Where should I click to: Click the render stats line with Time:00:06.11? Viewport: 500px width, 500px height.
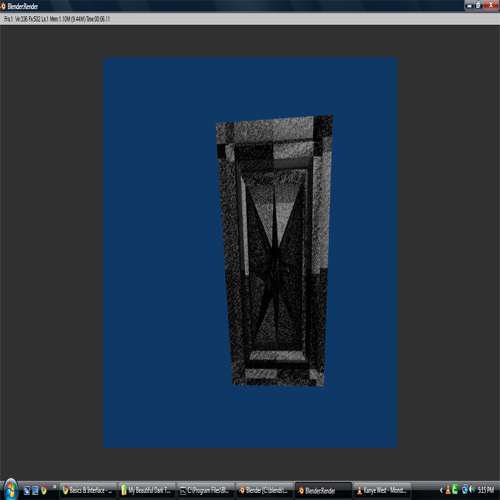(57, 19)
